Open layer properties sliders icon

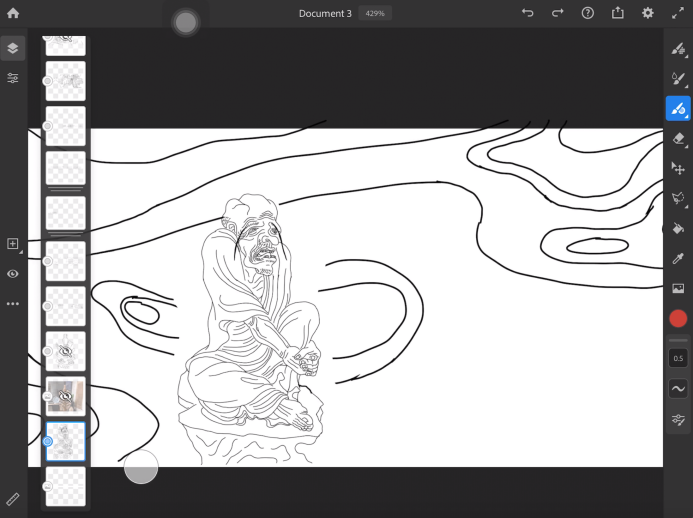pyautogui.click(x=13, y=78)
